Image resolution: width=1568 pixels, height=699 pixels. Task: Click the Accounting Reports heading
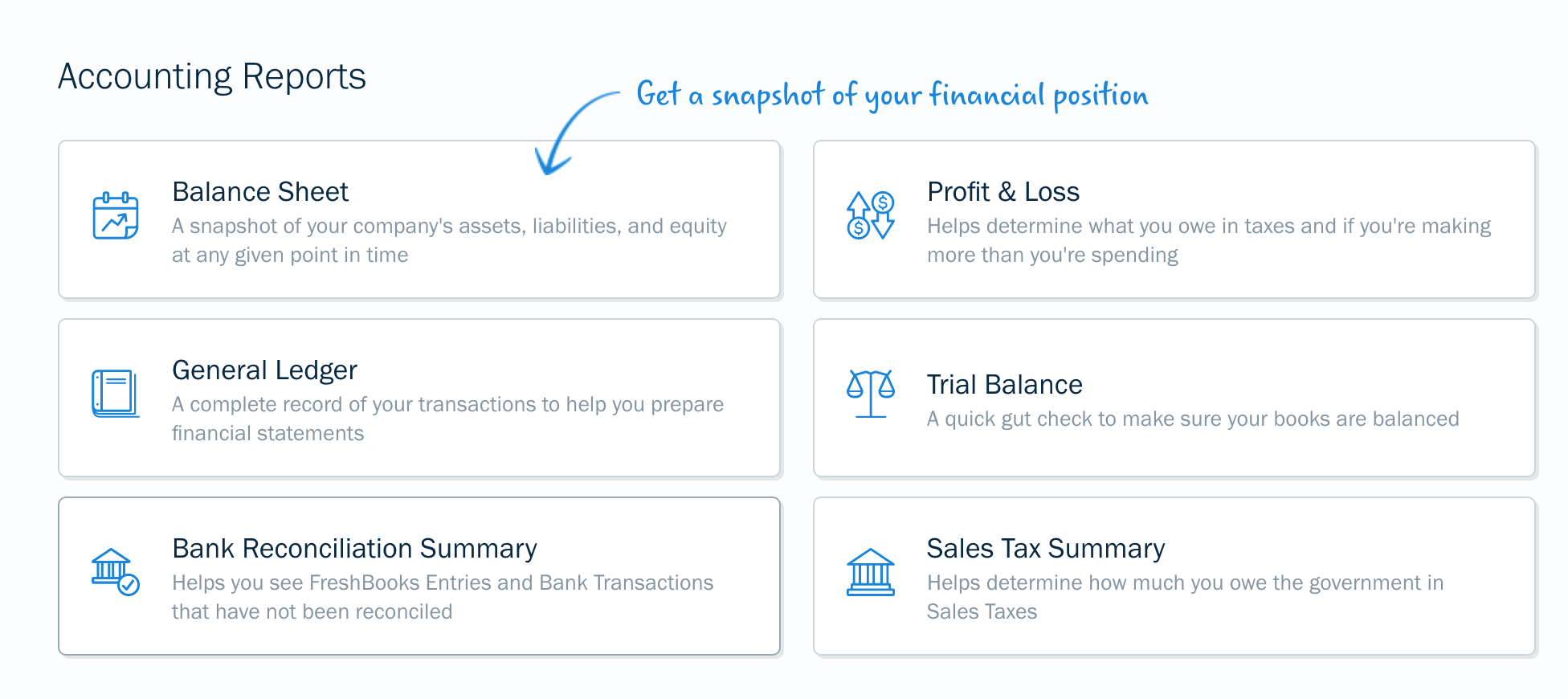212,78
